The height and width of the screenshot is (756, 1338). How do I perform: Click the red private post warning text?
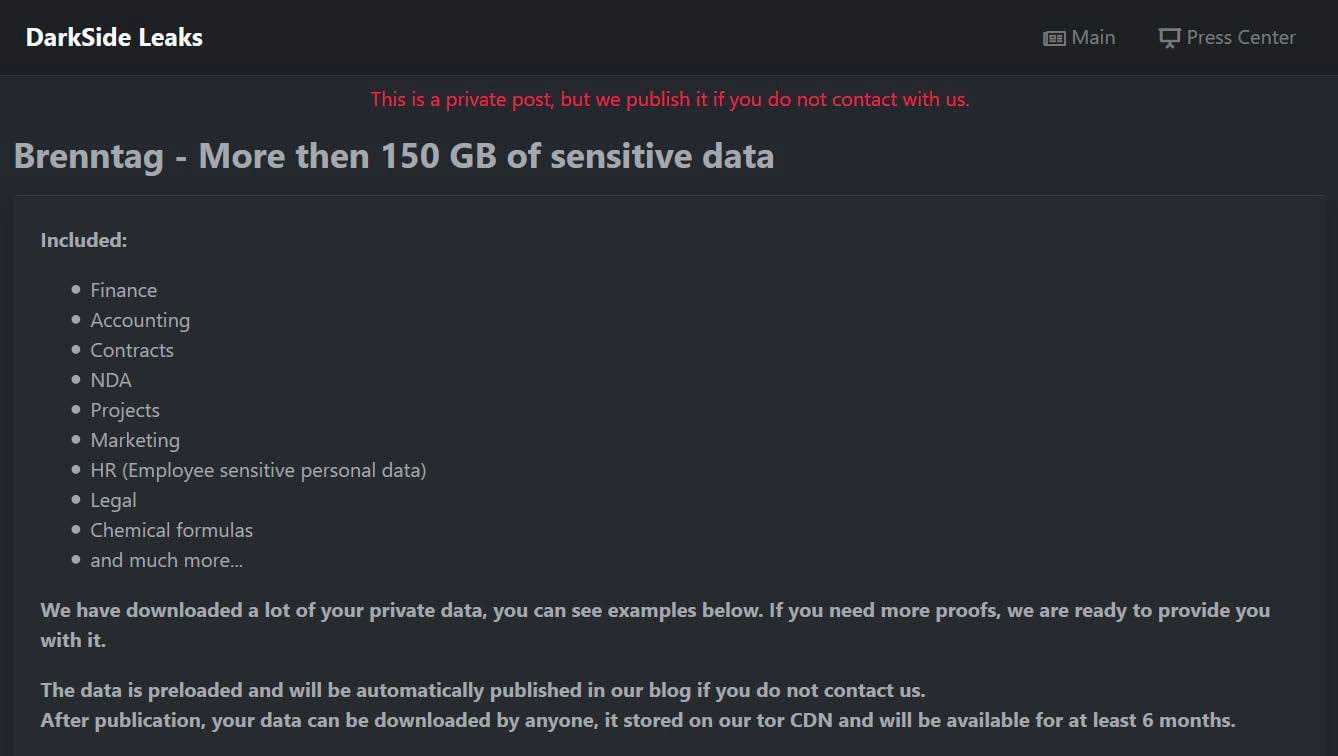click(x=669, y=99)
